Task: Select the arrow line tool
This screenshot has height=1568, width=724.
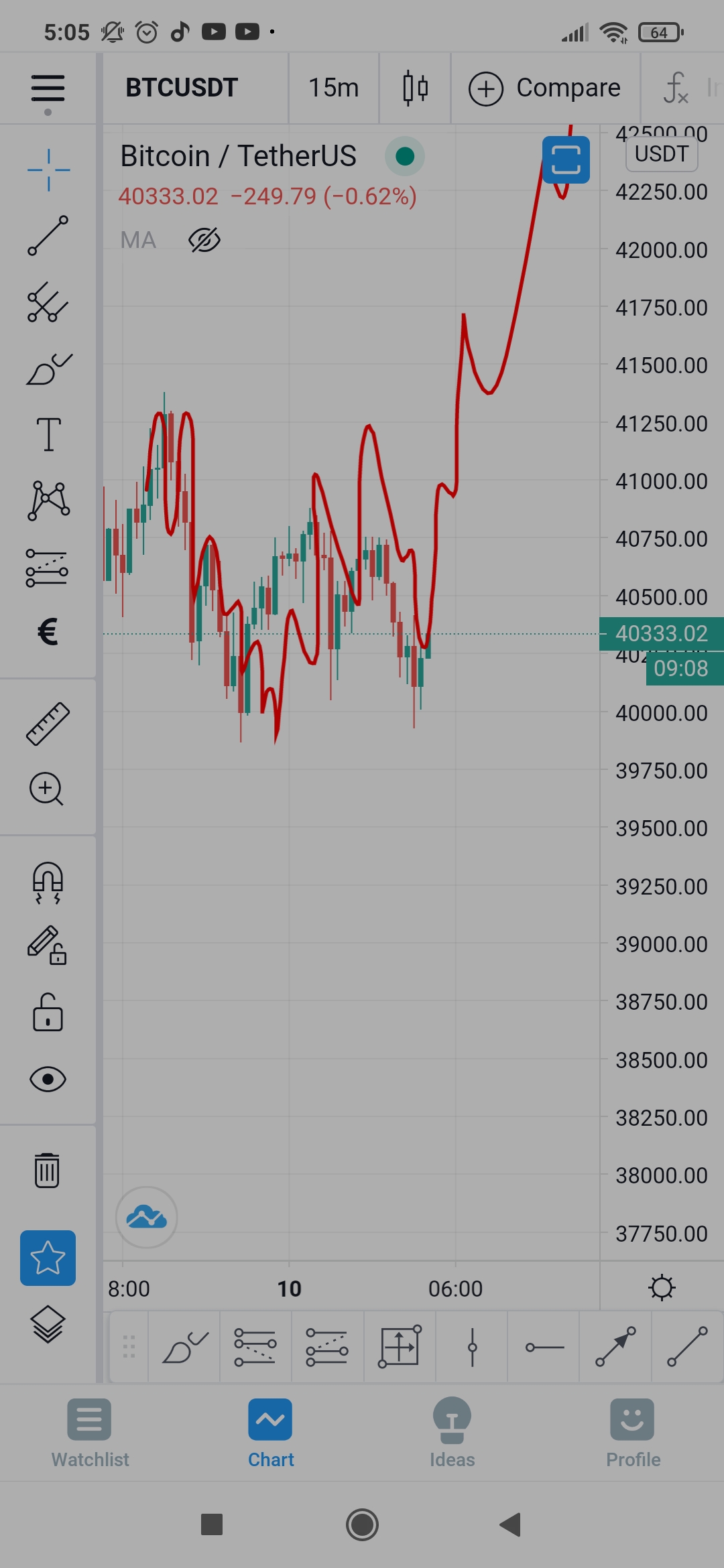Action: click(x=615, y=1347)
